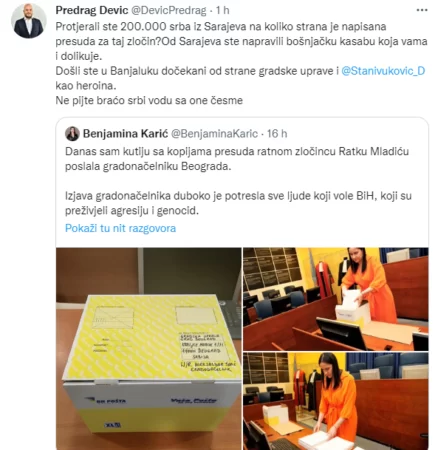The width and height of the screenshot is (438, 450).
Task: Open the upper courtroom photo with white box
Action: coord(336,299)
